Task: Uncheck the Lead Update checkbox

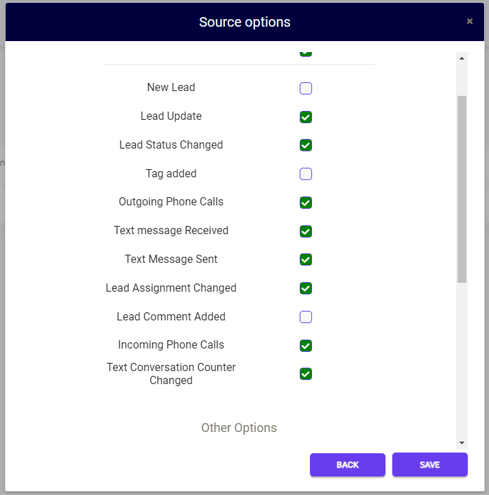Action: (x=305, y=117)
